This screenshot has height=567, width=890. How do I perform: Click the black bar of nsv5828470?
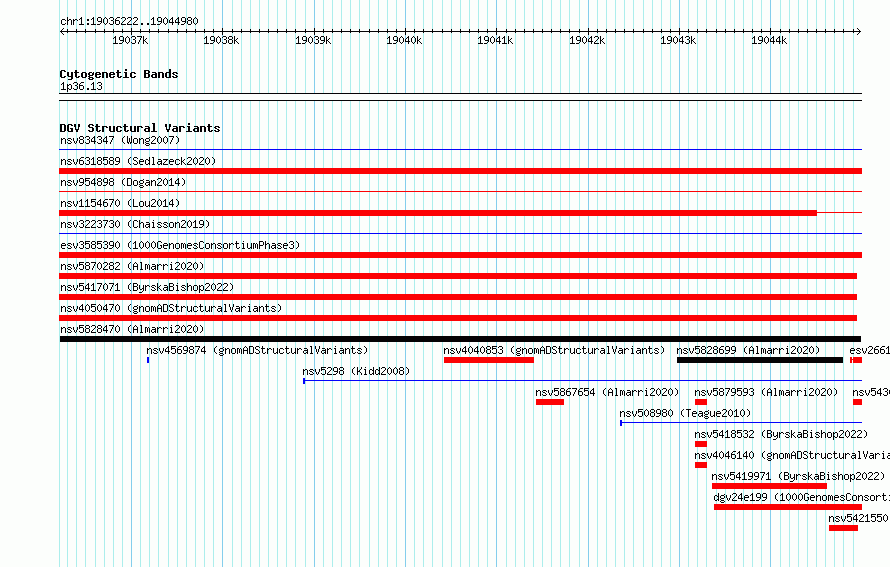tap(460, 339)
